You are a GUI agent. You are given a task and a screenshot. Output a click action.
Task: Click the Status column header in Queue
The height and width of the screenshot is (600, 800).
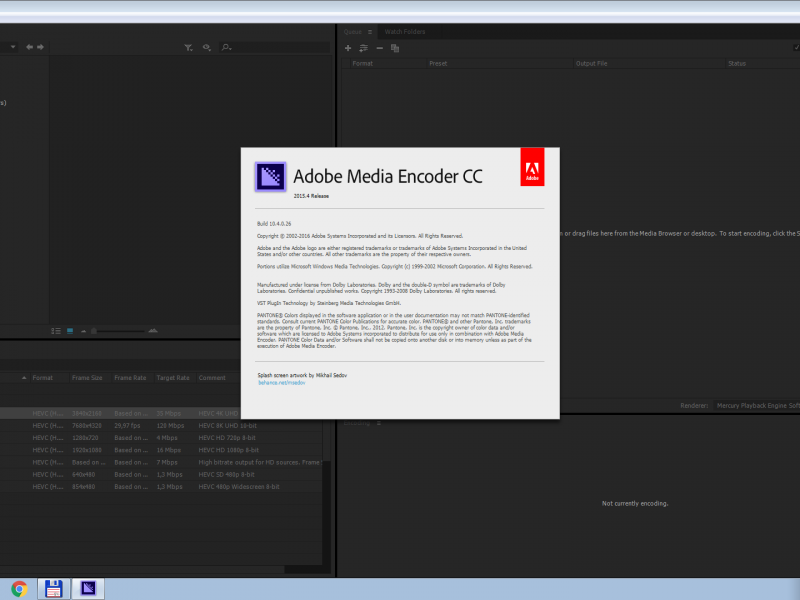click(x=737, y=64)
